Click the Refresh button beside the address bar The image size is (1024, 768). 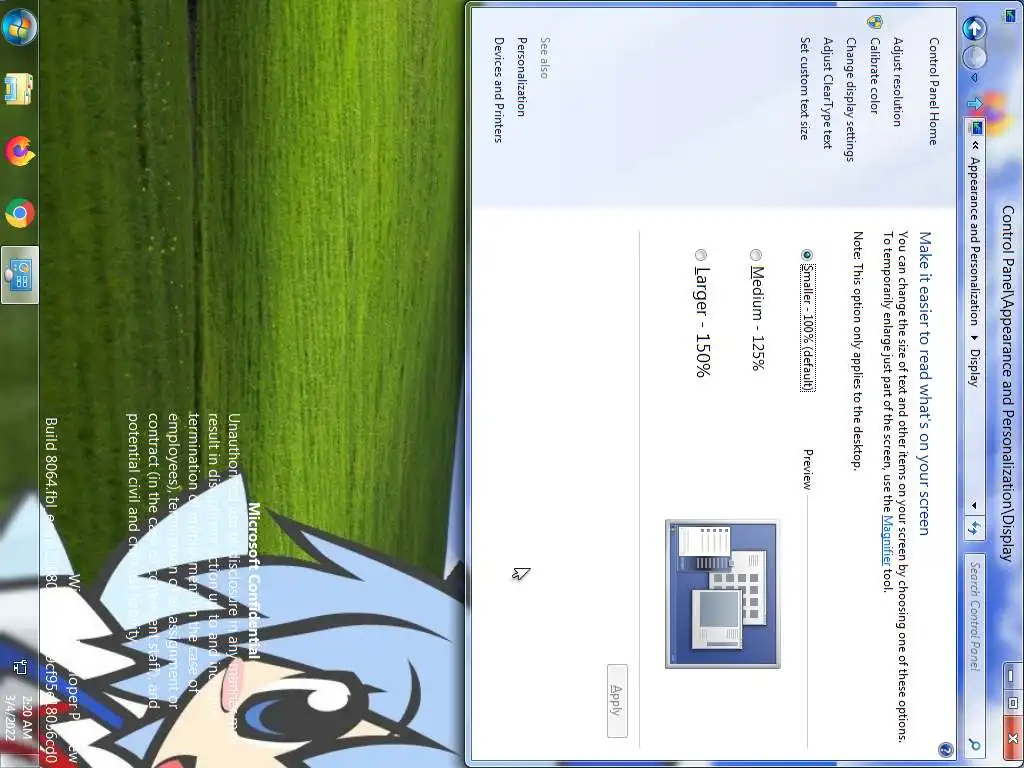click(974, 528)
